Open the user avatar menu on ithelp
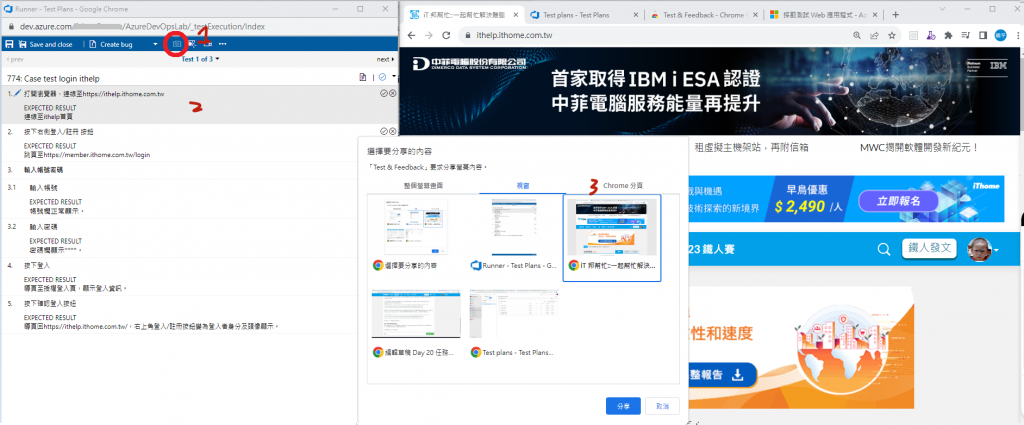1024x425 pixels. click(x=983, y=249)
